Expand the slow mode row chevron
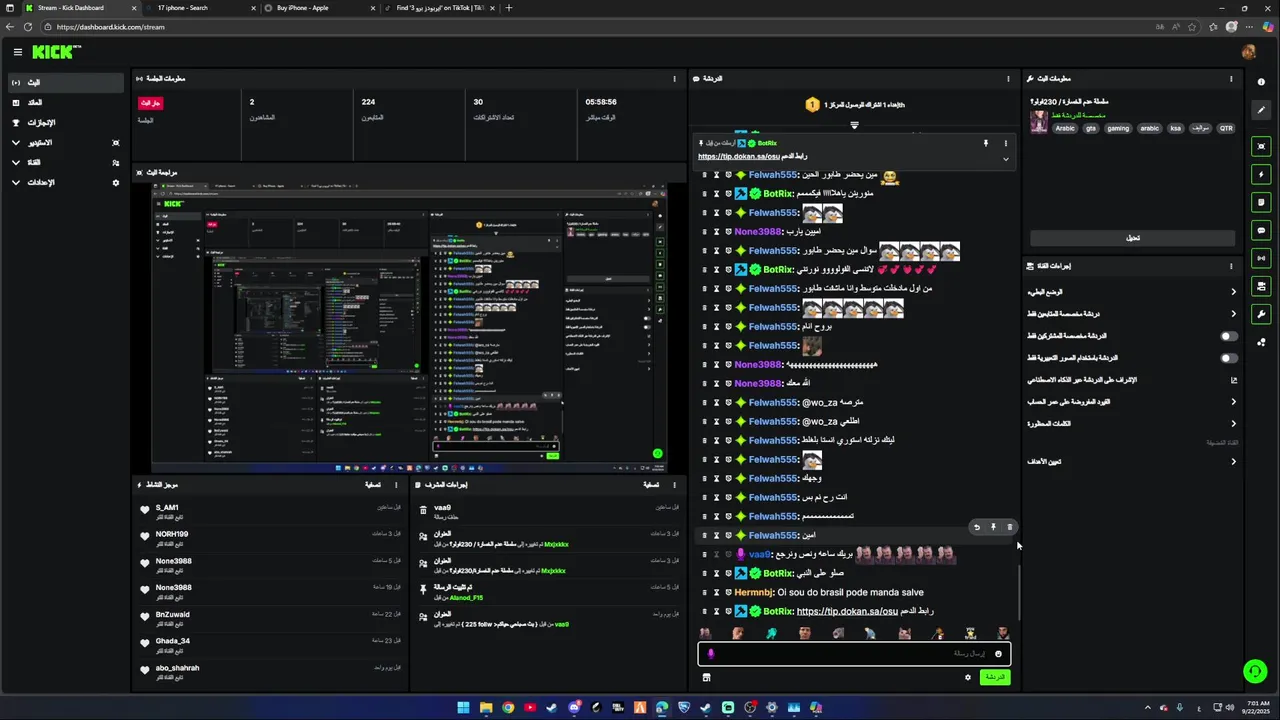Image resolution: width=1280 pixels, height=720 pixels. tap(1233, 292)
